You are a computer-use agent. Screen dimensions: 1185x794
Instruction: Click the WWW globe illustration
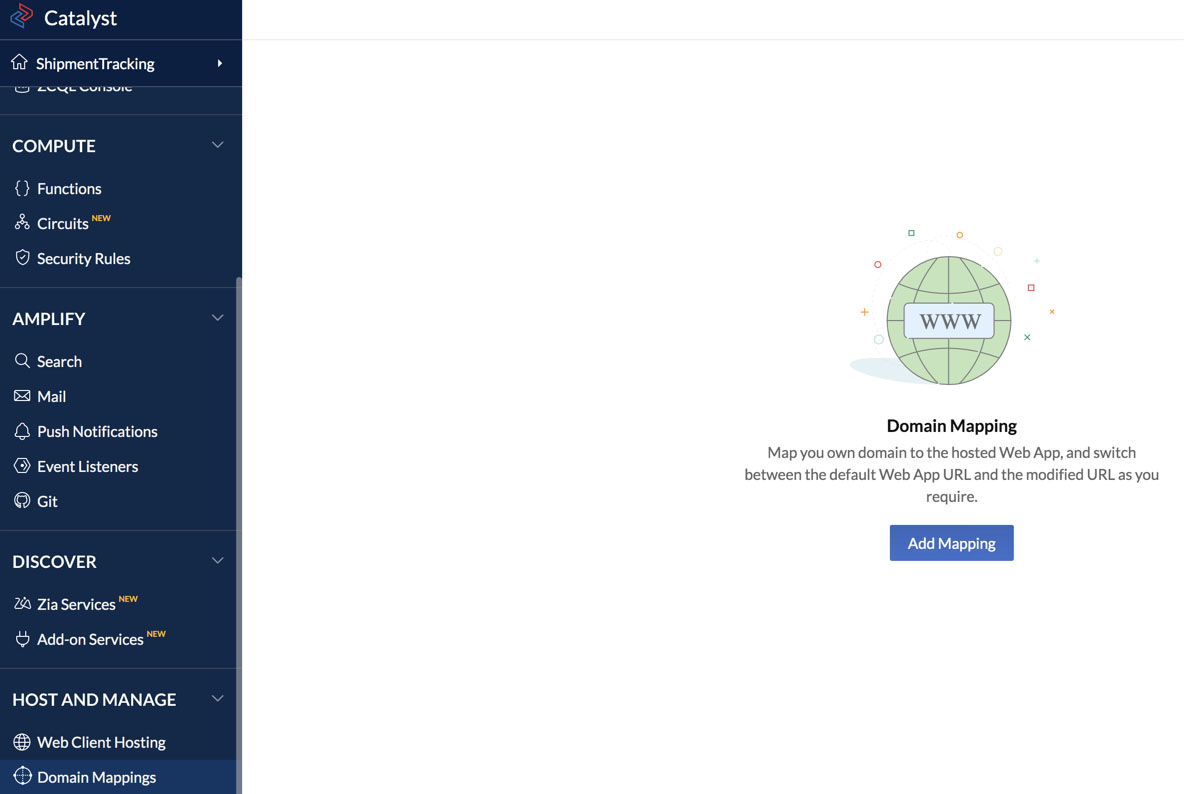click(x=949, y=320)
